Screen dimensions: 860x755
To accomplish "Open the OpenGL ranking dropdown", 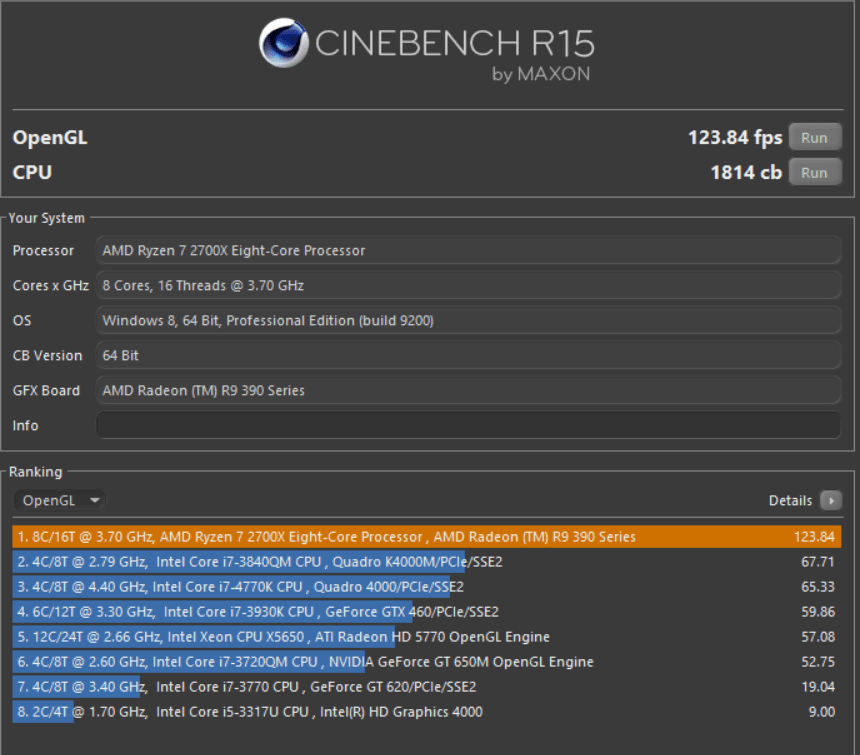I will [x=60, y=500].
